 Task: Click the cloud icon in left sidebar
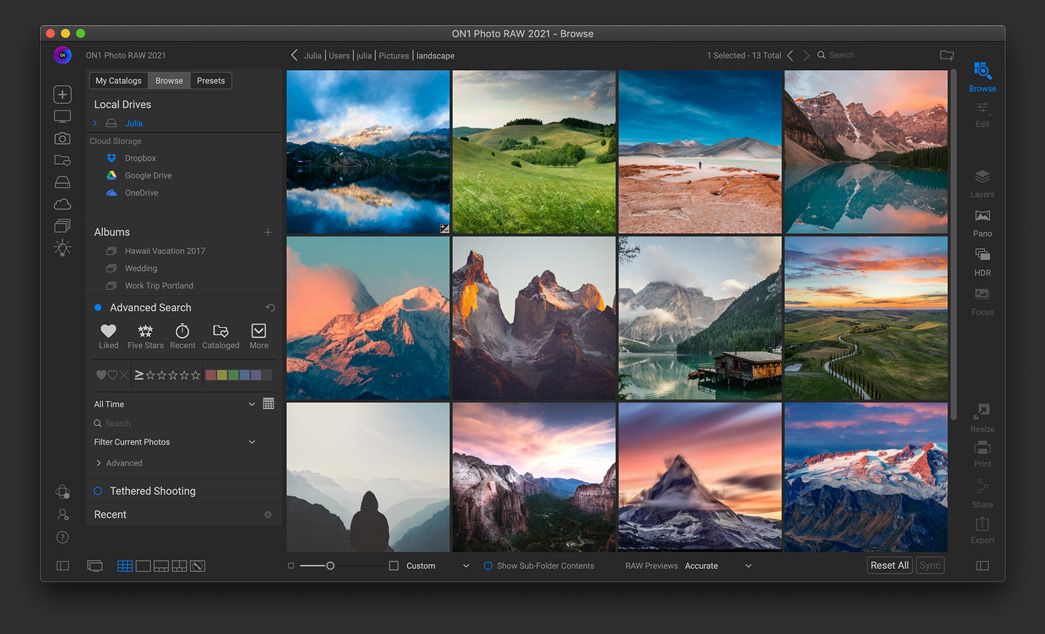[x=62, y=204]
